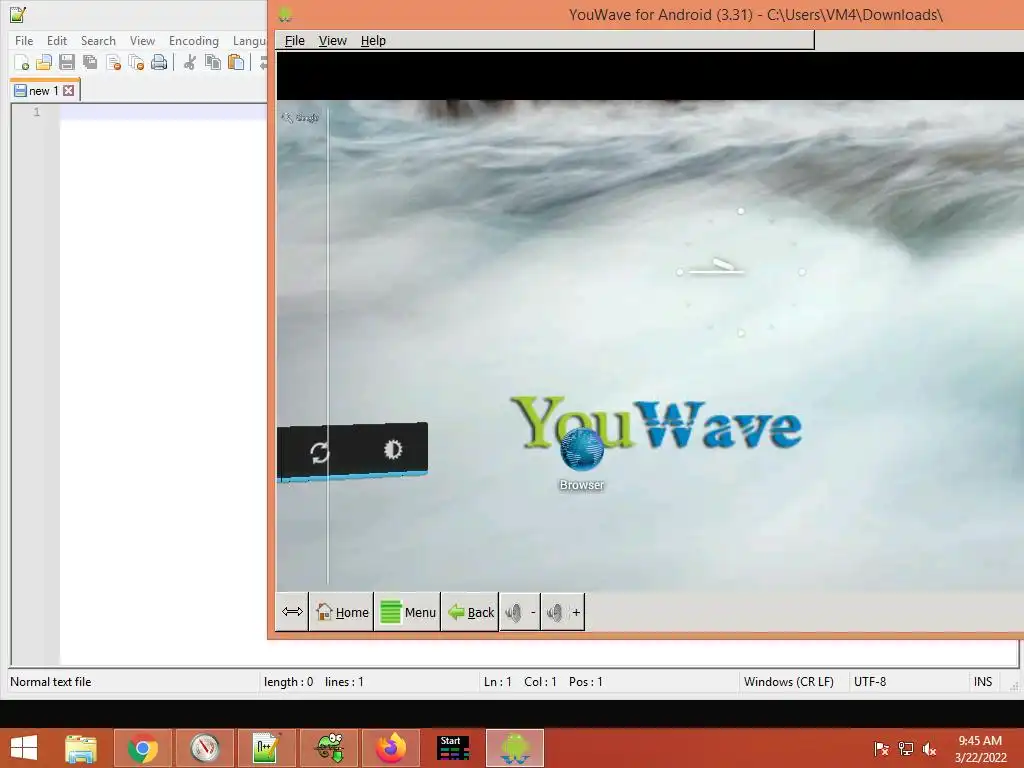Click the 'length : 0 lines : 1' status field
Viewport: 1024px width, 768px height.
pyautogui.click(x=313, y=682)
